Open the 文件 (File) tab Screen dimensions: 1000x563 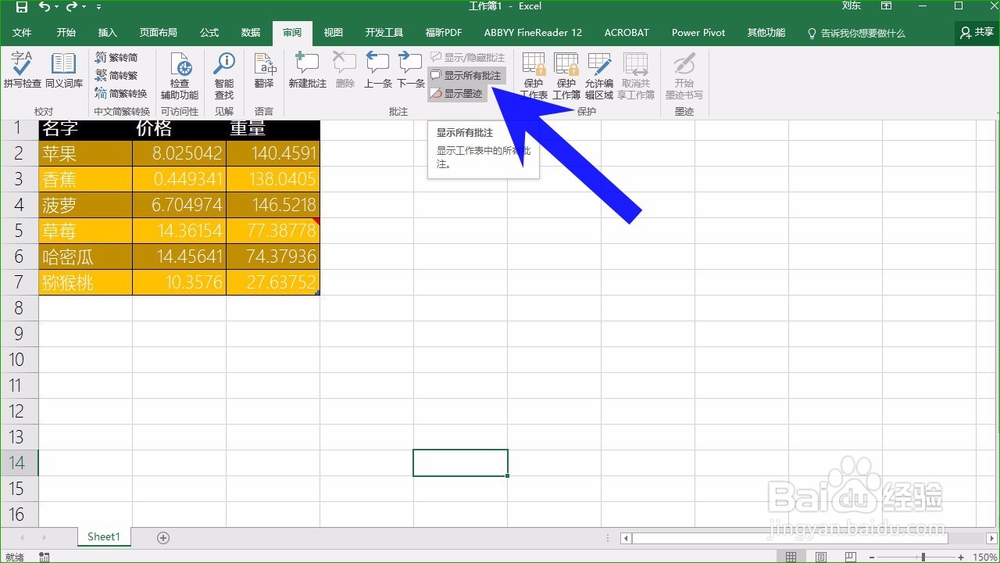[22, 33]
